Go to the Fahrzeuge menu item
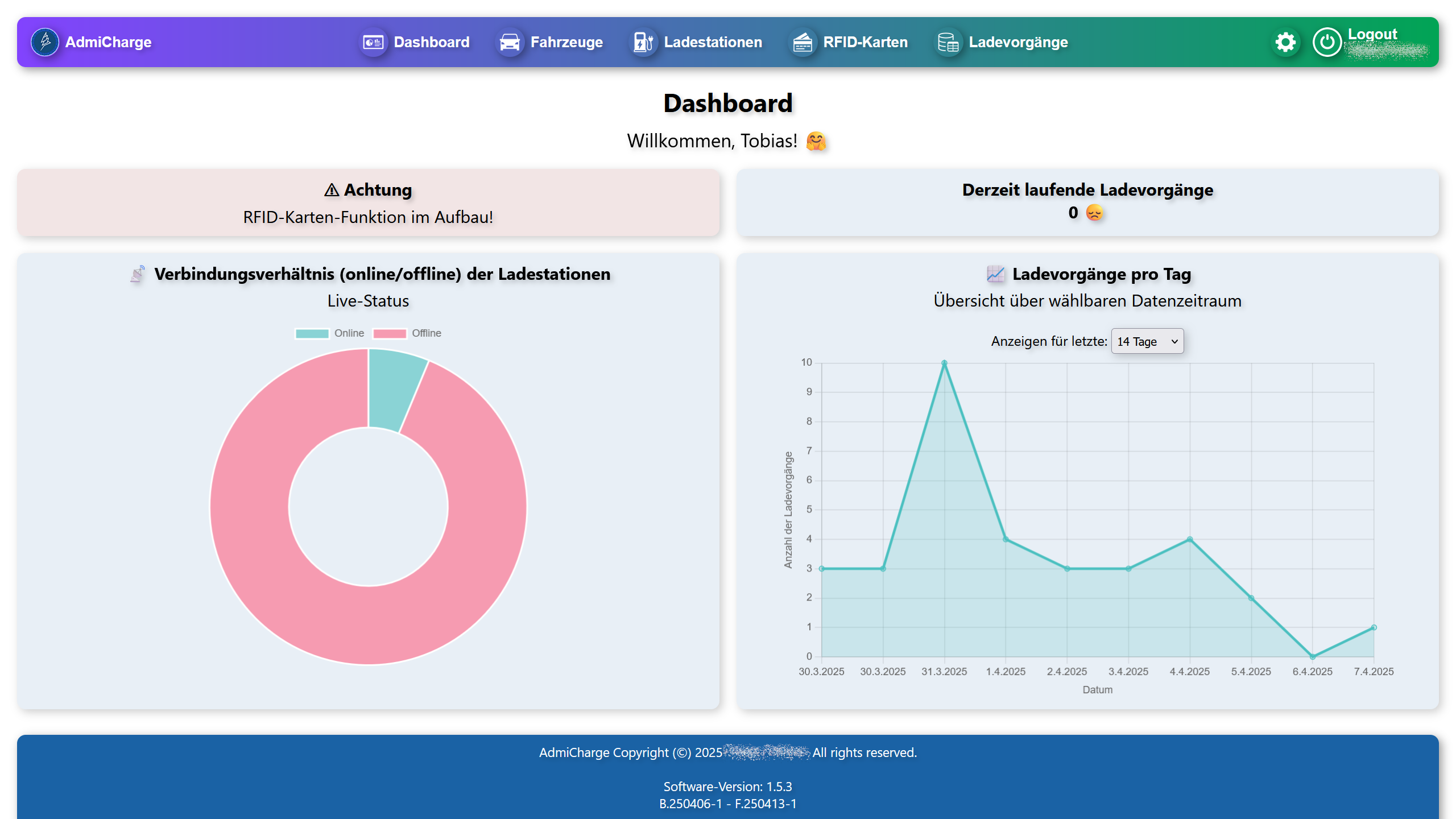 coord(566,42)
